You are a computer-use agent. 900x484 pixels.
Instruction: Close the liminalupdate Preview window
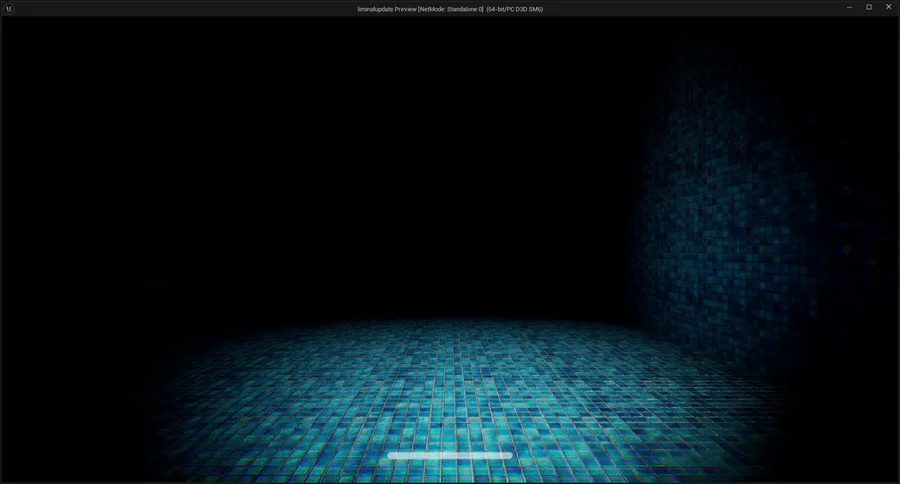[889, 7]
